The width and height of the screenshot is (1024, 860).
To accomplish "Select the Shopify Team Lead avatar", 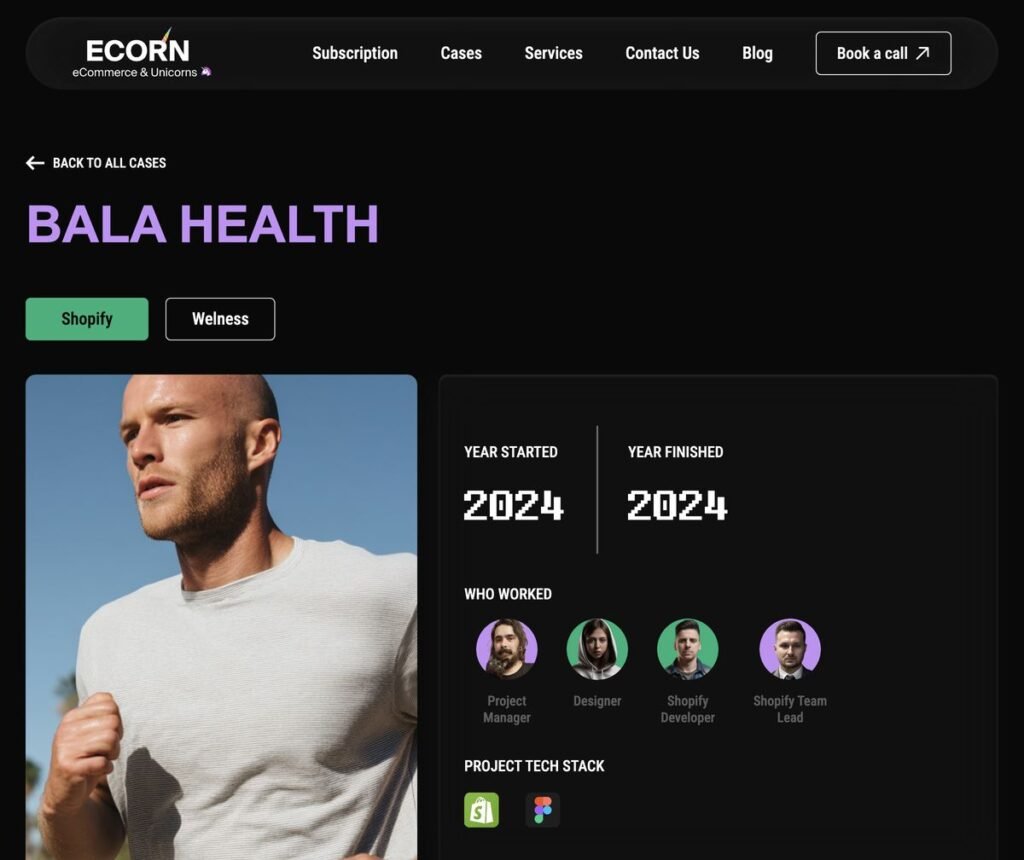I will click(x=790, y=649).
